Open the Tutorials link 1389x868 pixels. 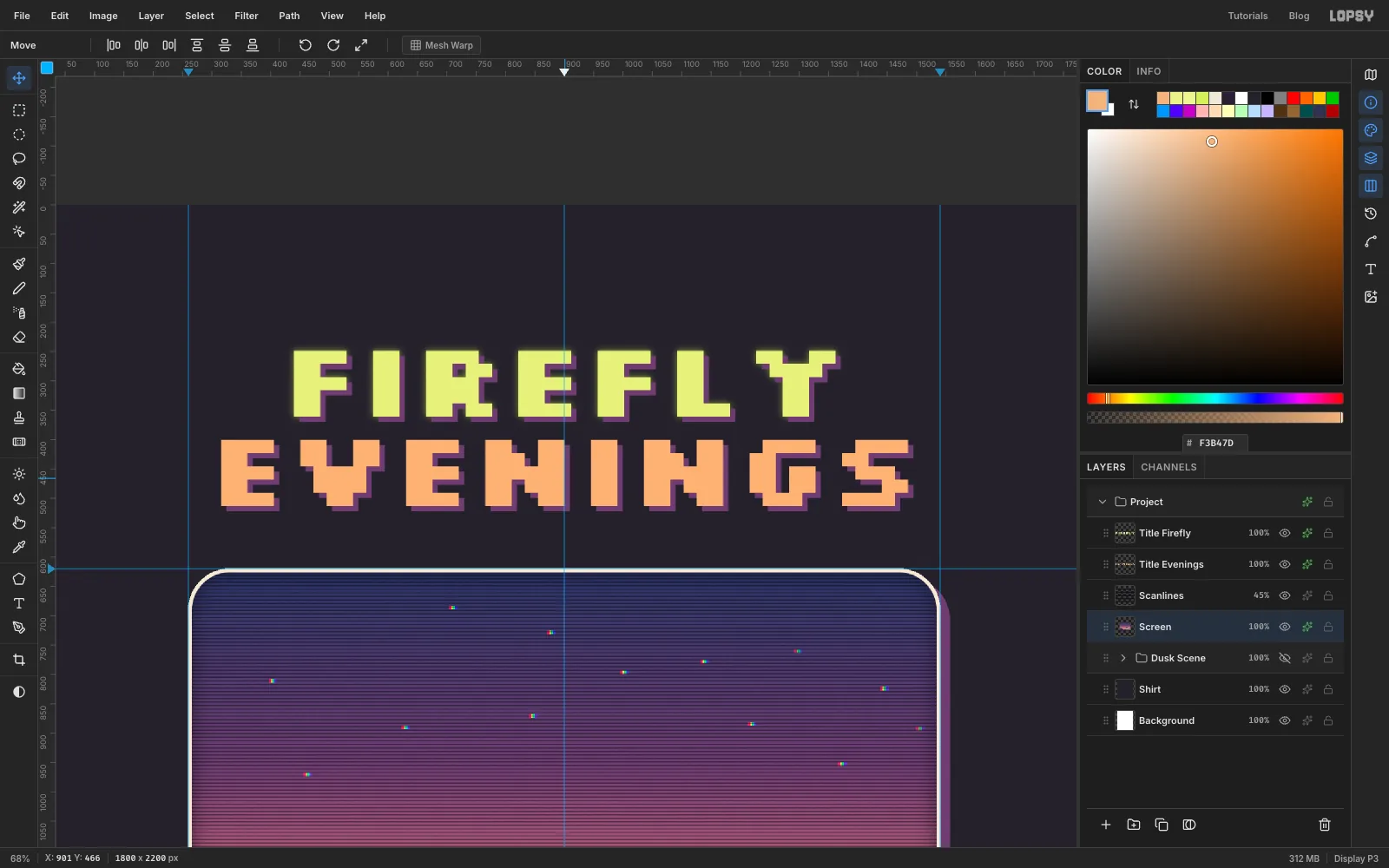coord(1247,16)
